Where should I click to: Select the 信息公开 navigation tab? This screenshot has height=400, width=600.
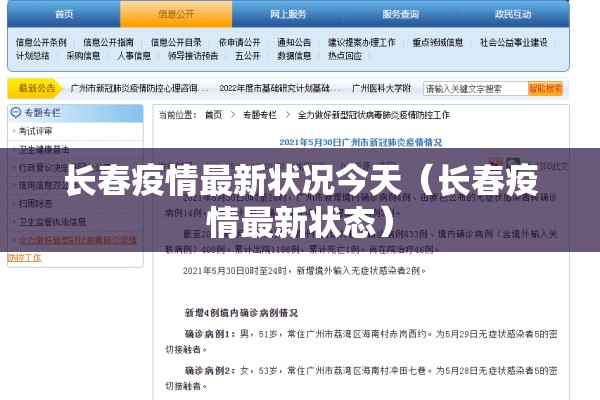click(176, 14)
